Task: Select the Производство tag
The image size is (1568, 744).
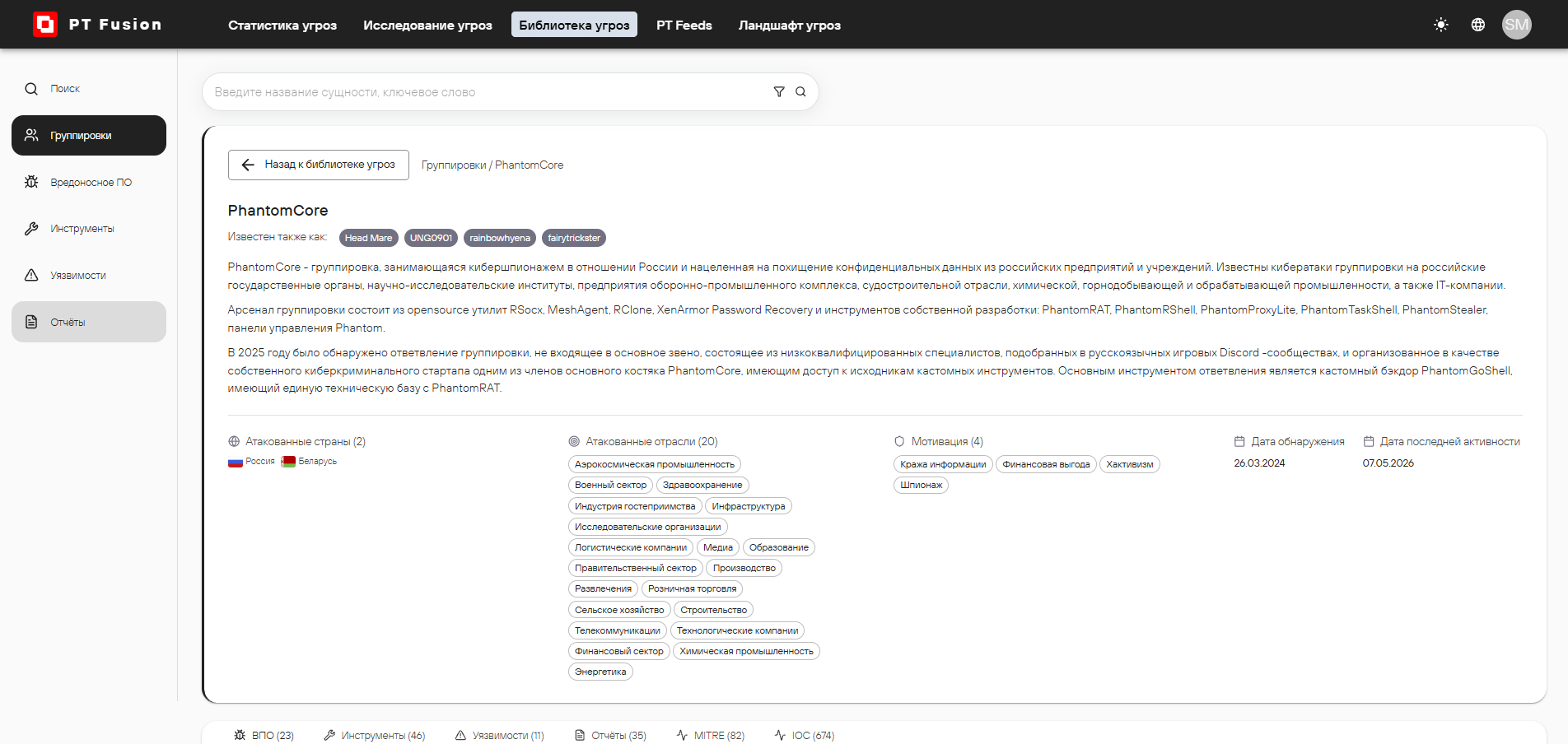Action: [x=744, y=568]
